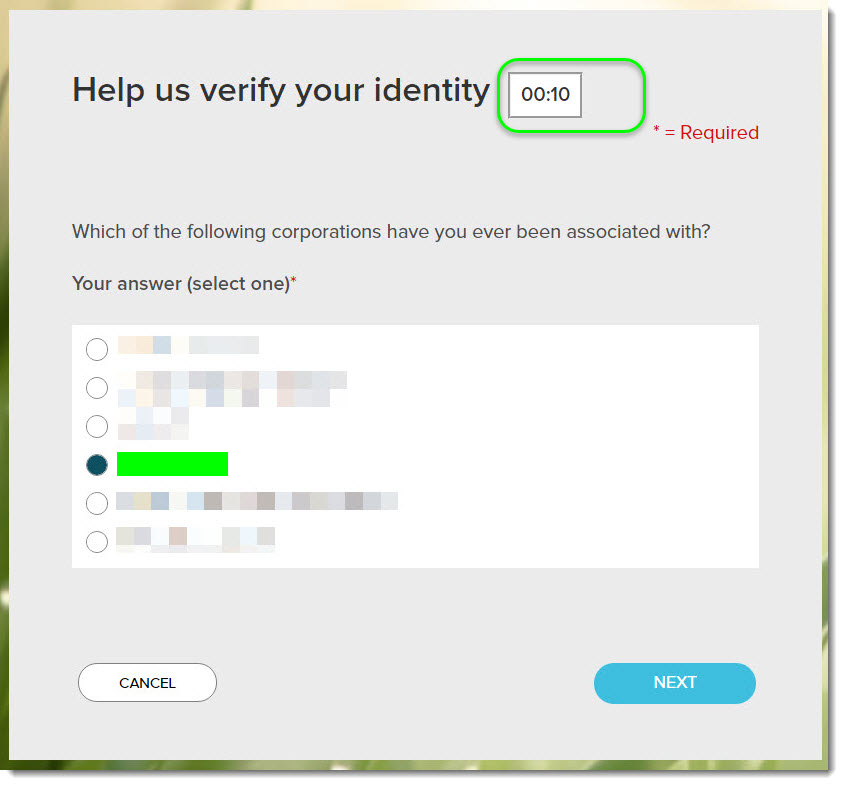843x785 pixels.
Task: Click the third blurred answer text
Action: pos(153,424)
